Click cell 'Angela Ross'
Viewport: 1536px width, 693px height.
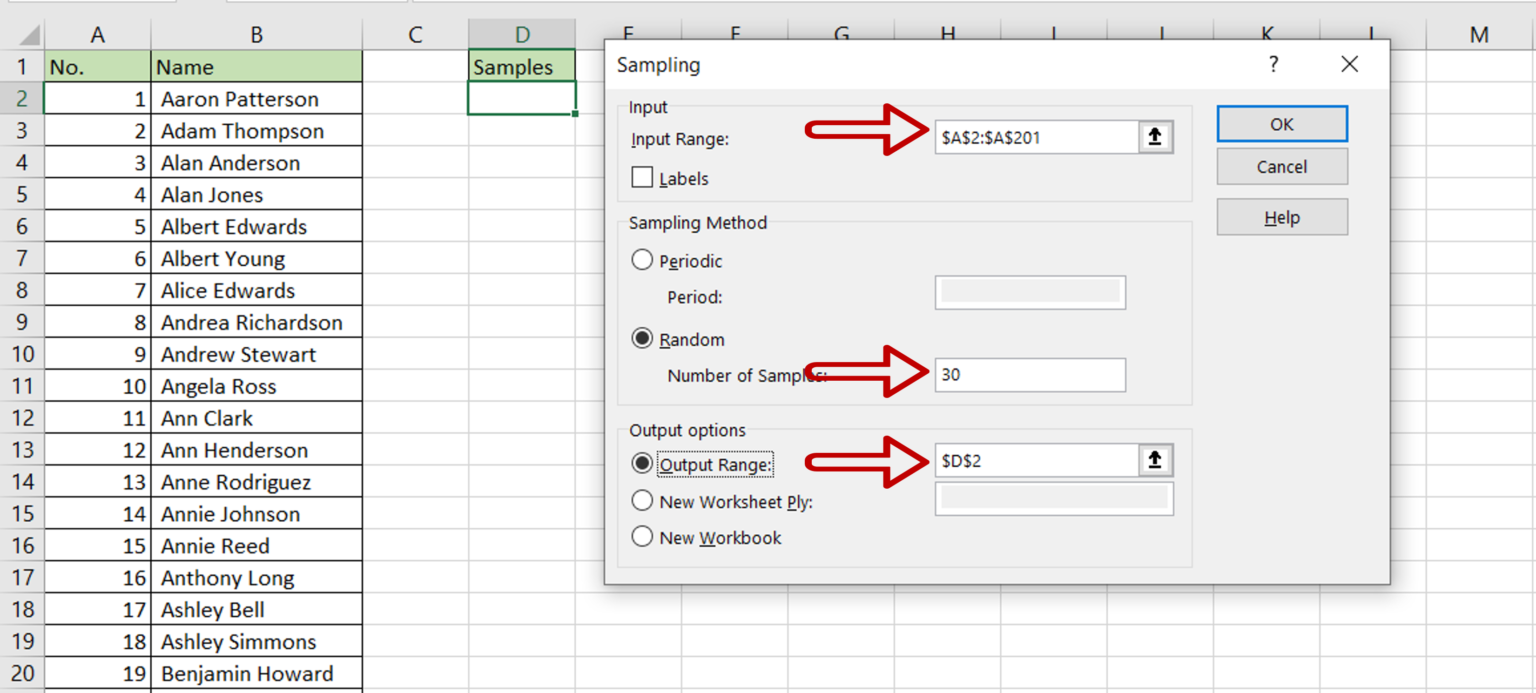257,386
